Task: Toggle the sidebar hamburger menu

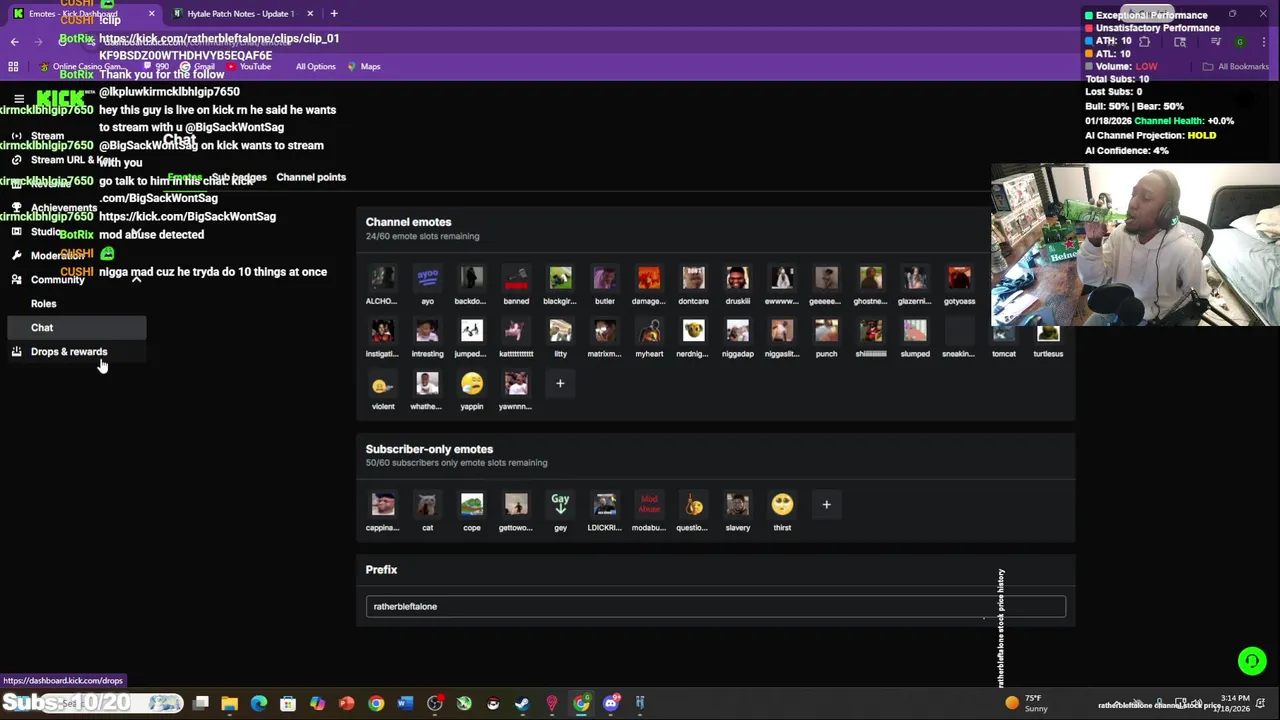Action: (x=19, y=99)
